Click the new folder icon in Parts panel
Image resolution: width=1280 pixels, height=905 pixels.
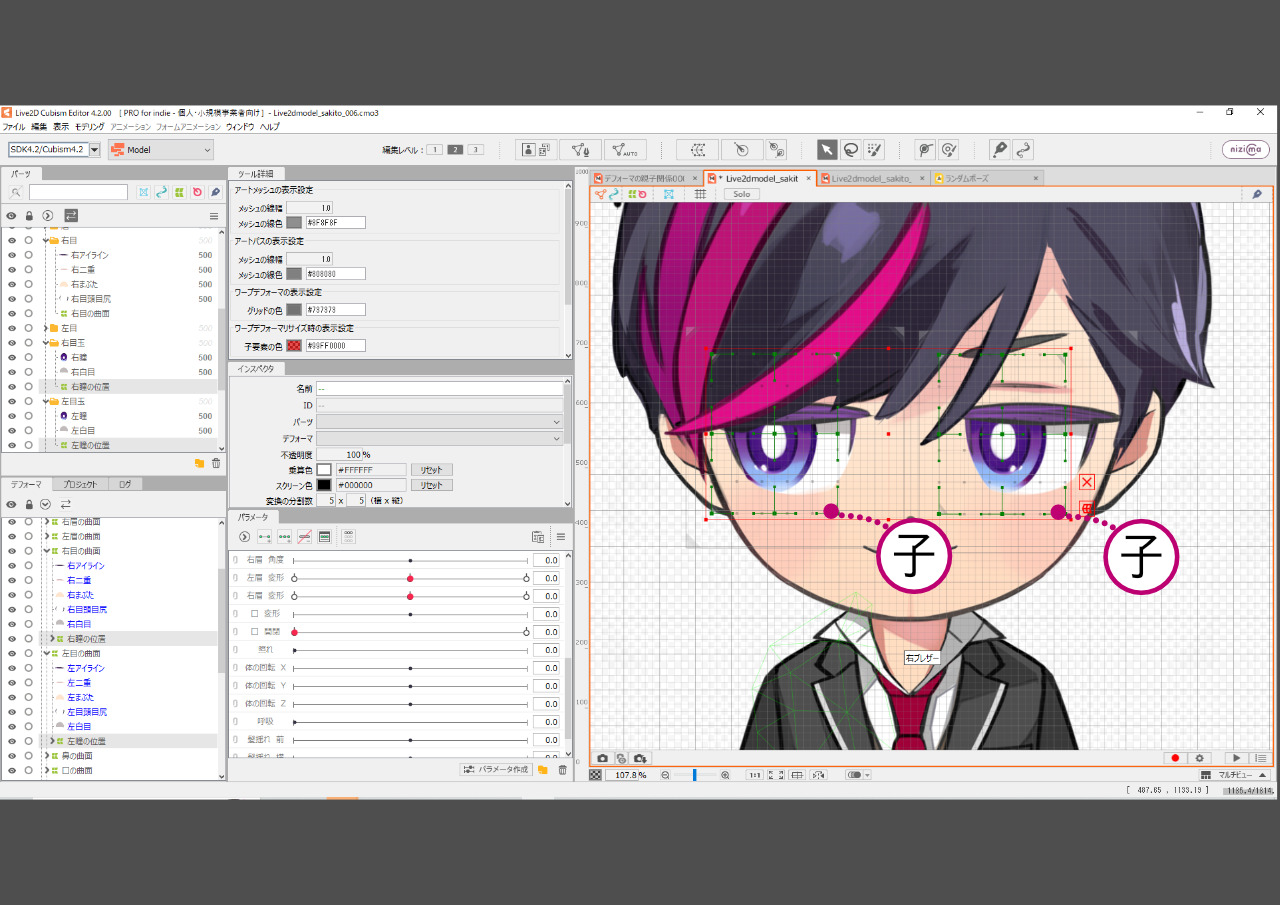pyautogui.click(x=200, y=463)
